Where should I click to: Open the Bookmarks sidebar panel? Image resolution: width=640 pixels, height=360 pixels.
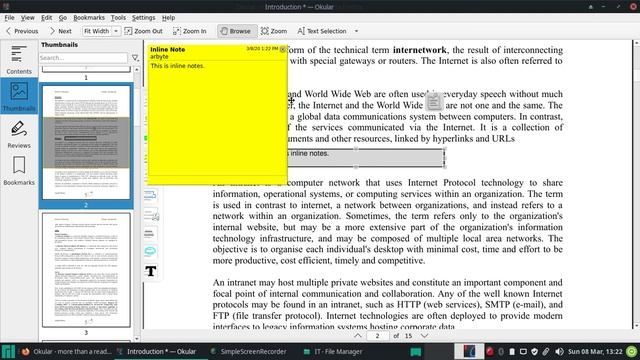pyautogui.click(x=19, y=171)
